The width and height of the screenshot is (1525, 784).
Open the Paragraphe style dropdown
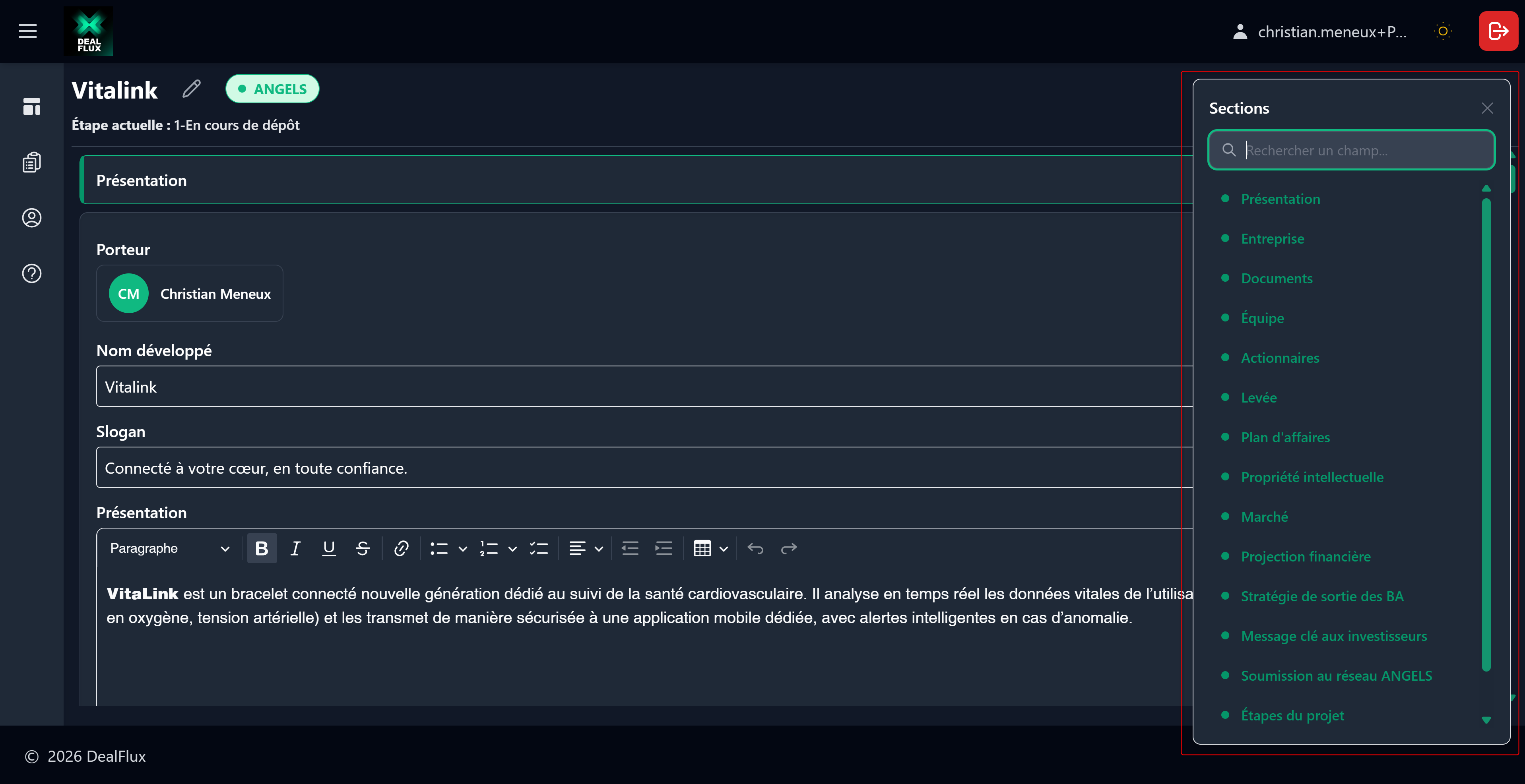pos(169,548)
